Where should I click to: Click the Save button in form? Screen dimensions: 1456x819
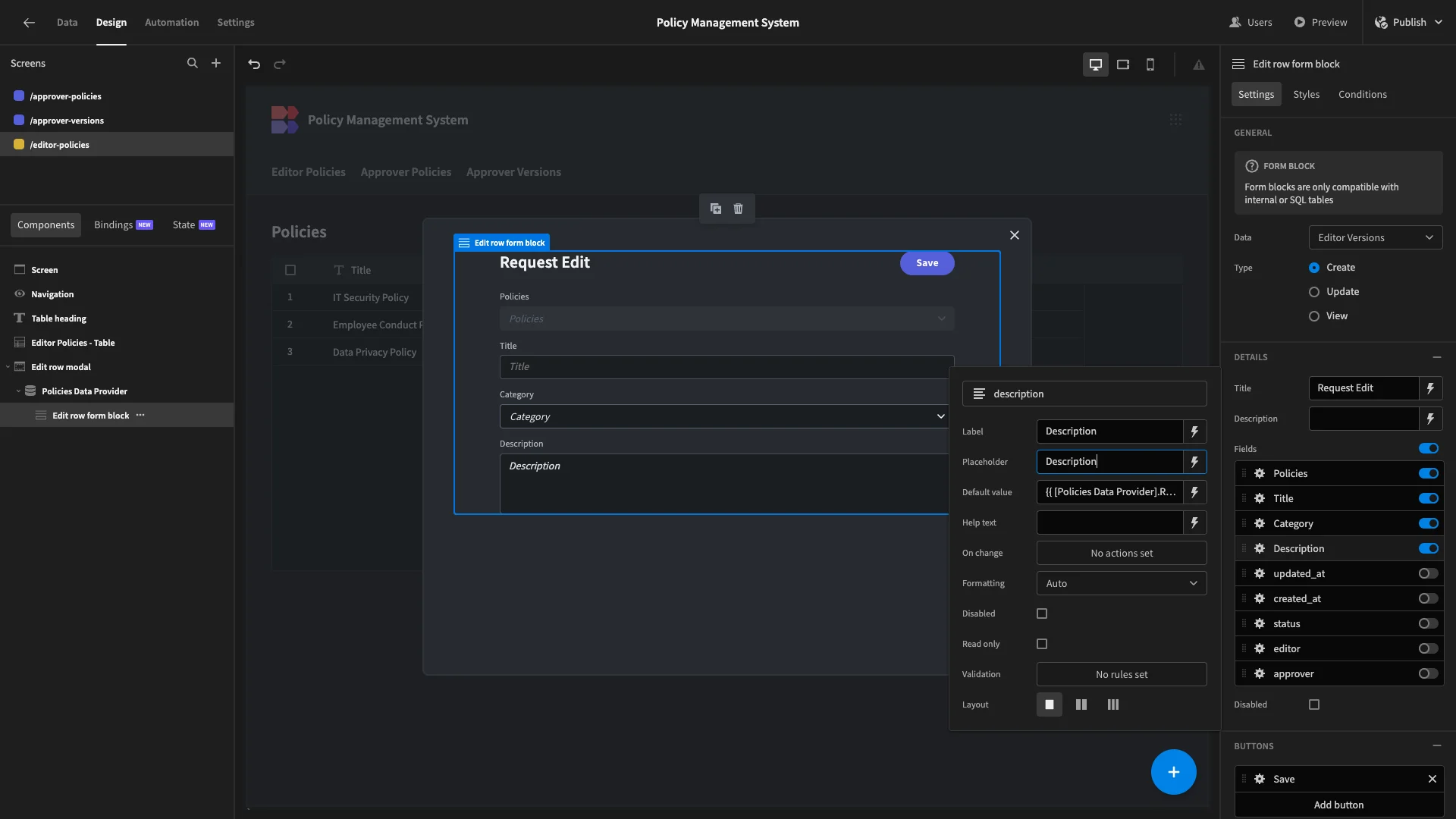coord(927,263)
